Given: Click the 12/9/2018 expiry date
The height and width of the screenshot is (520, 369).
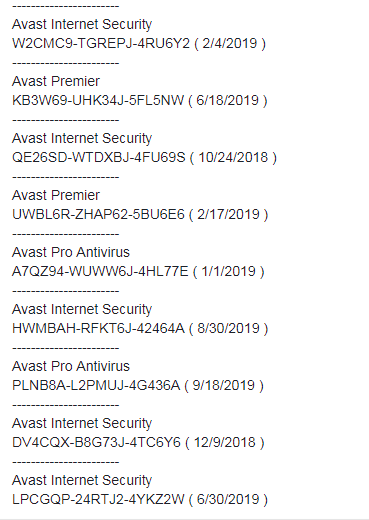Looking at the screenshot, I should [225, 442].
